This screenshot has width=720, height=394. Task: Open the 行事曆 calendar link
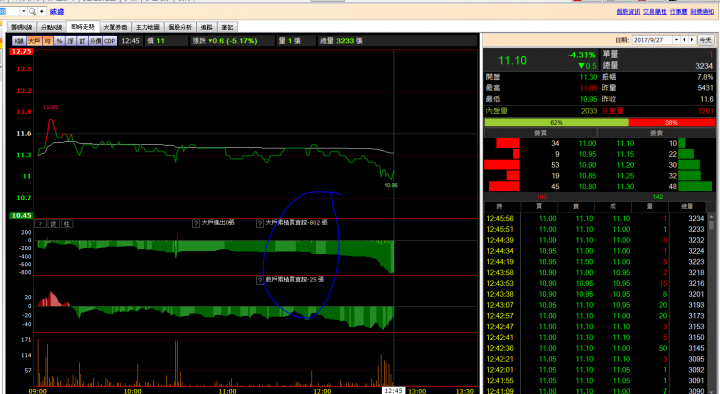click(x=678, y=11)
